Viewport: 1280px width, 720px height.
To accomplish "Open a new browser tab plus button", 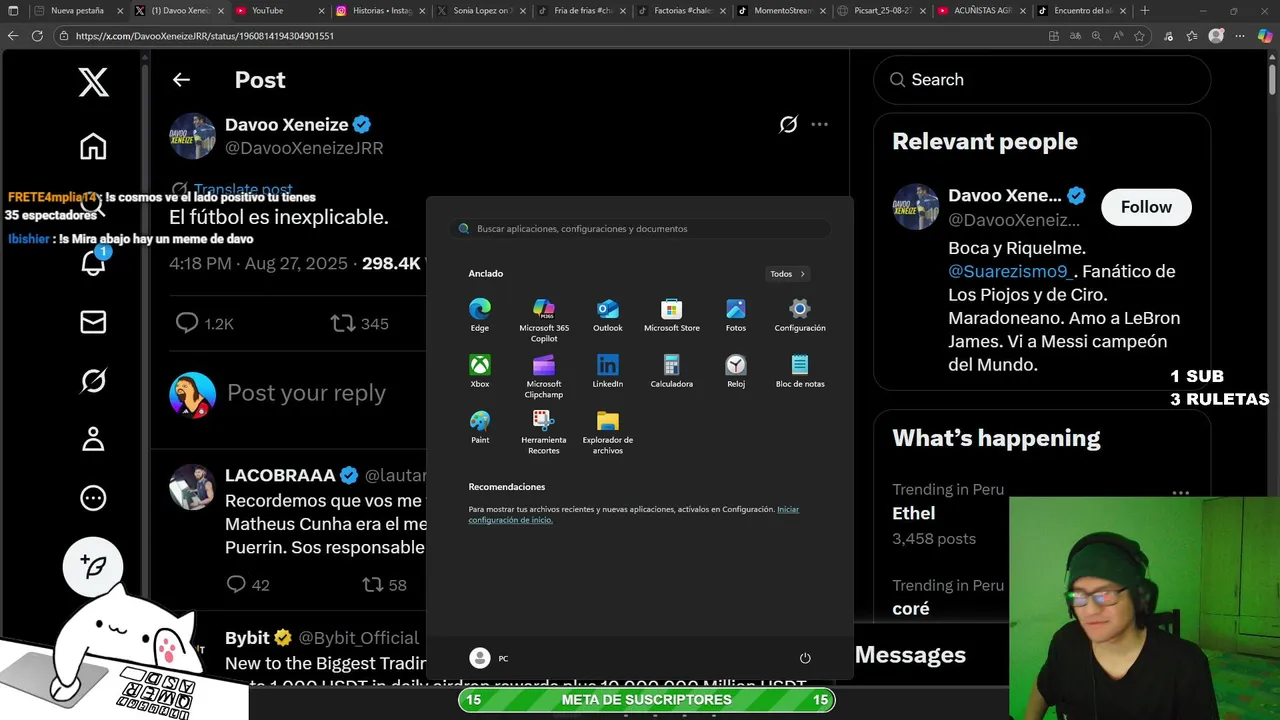I will 1145,10.
